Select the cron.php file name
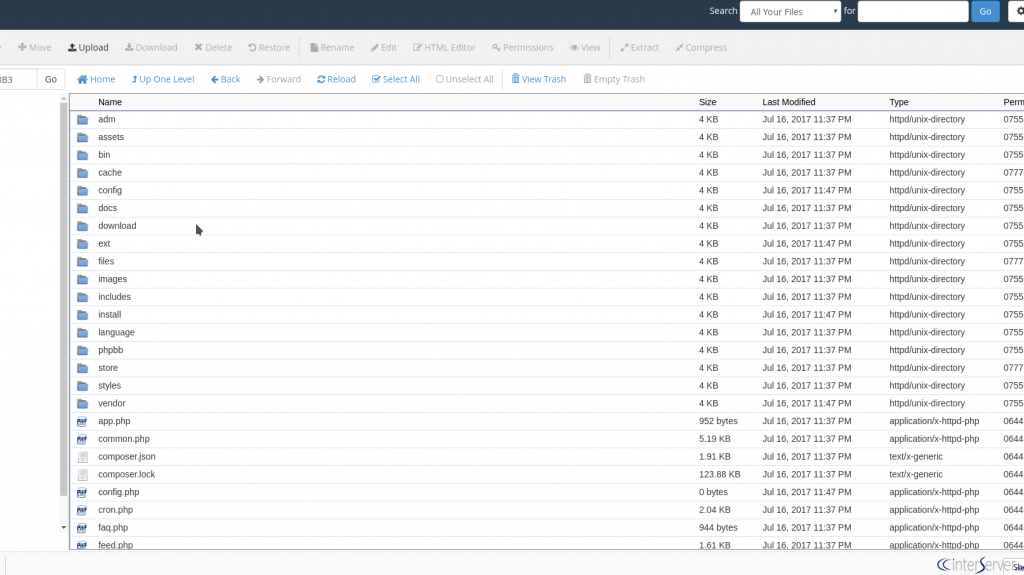Viewport: 1024px width, 575px height. click(116, 510)
